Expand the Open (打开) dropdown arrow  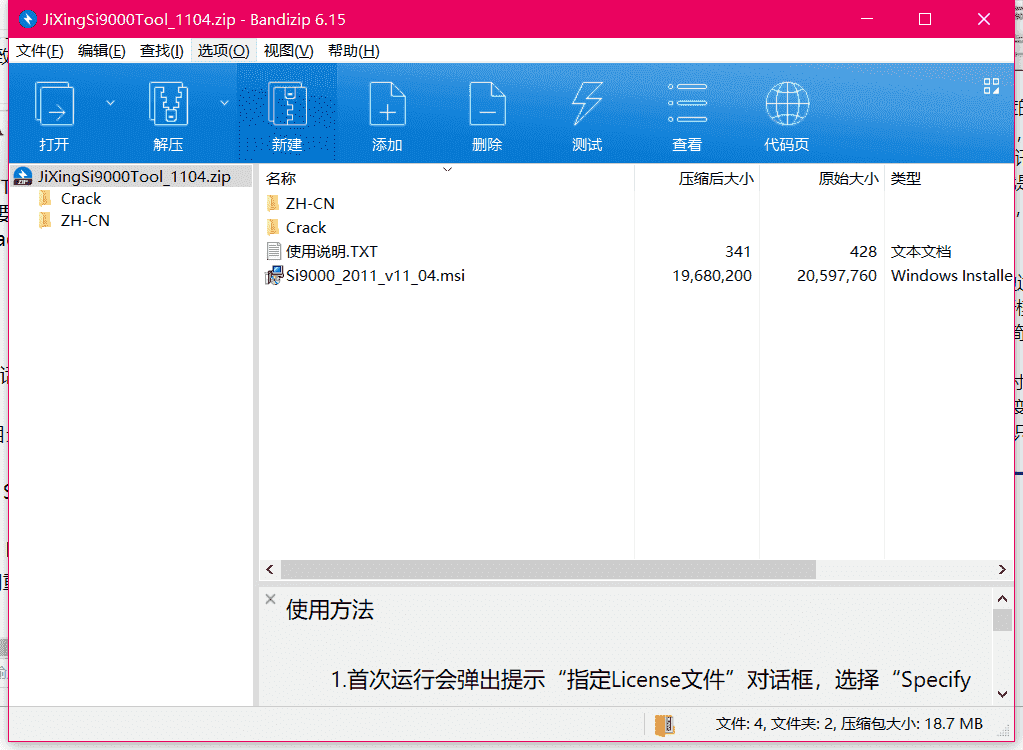click(x=110, y=103)
